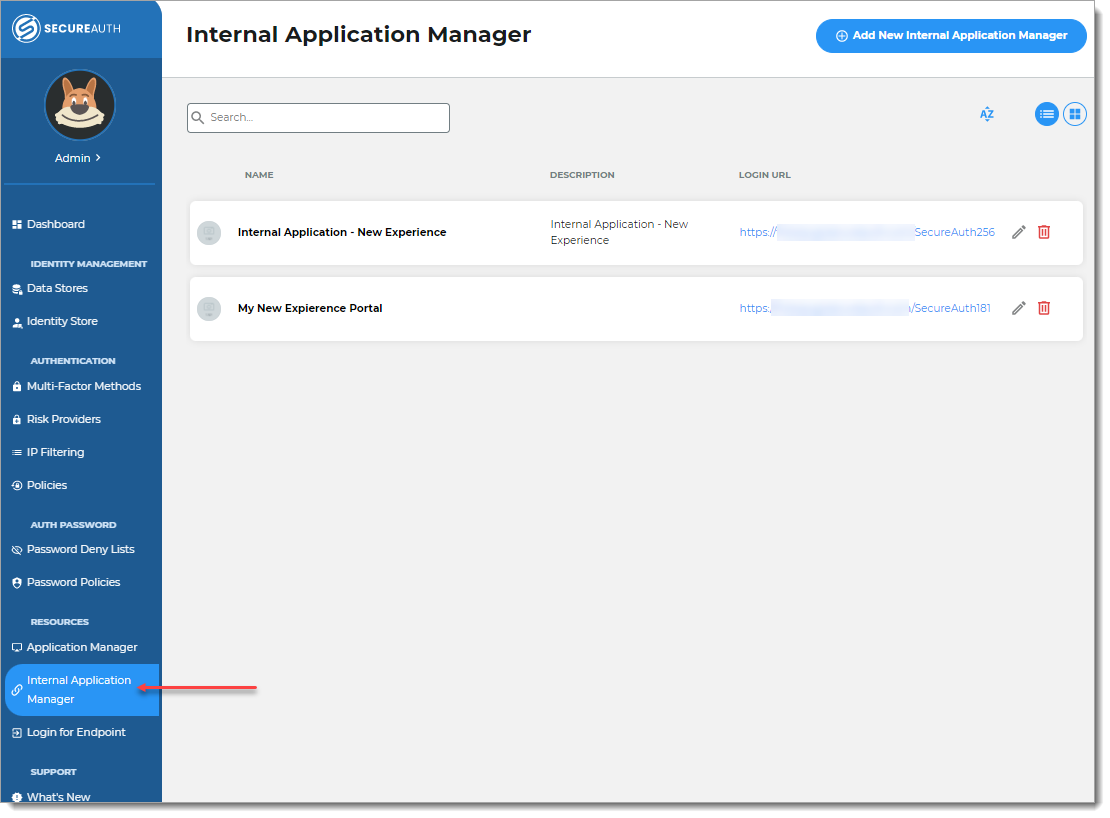Select Data Stores in Identity Management
Viewport: 1110px width, 818px height.
pos(55,288)
